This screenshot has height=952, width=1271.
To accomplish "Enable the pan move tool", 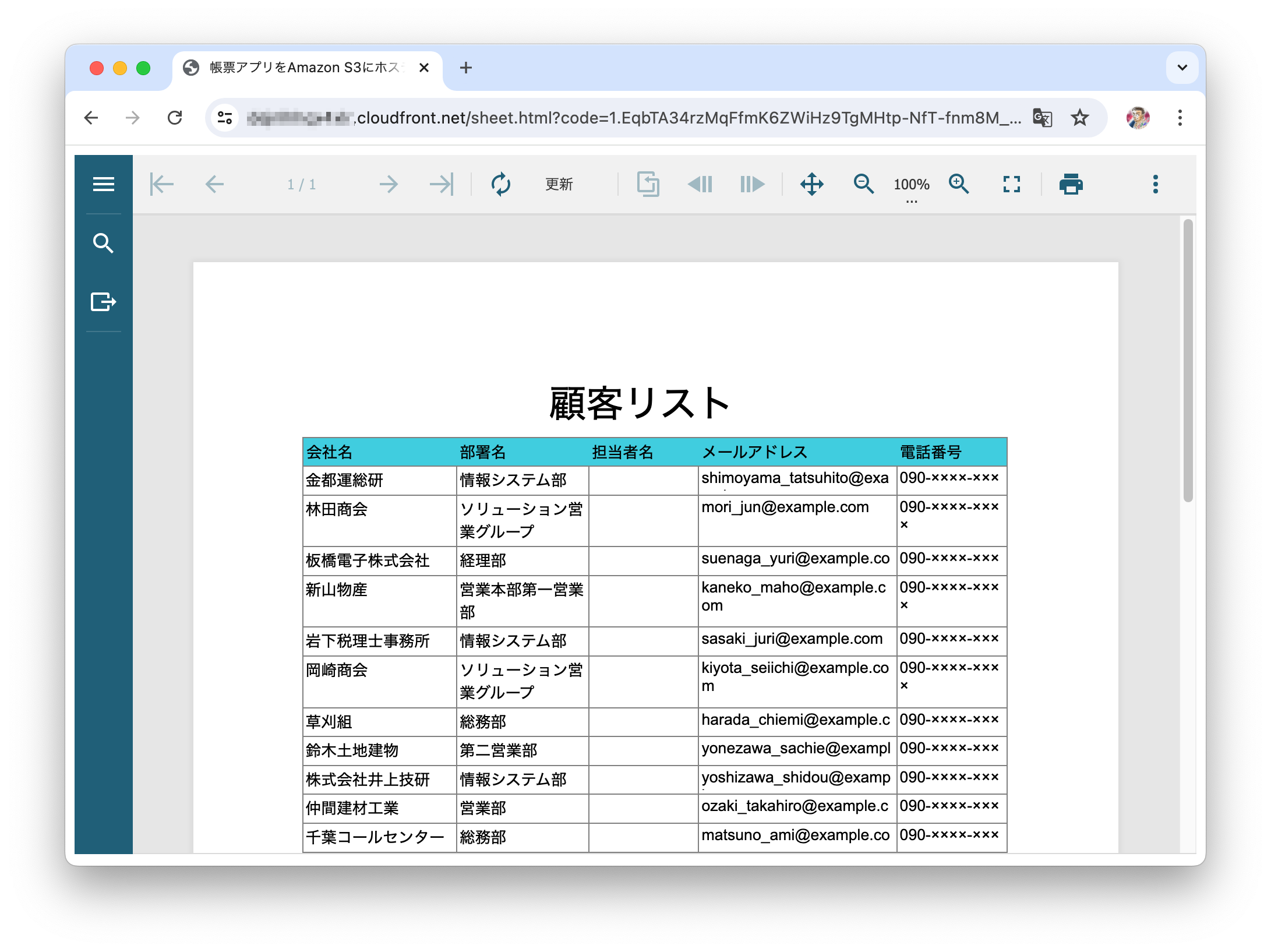I will click(x=812, y=185).
